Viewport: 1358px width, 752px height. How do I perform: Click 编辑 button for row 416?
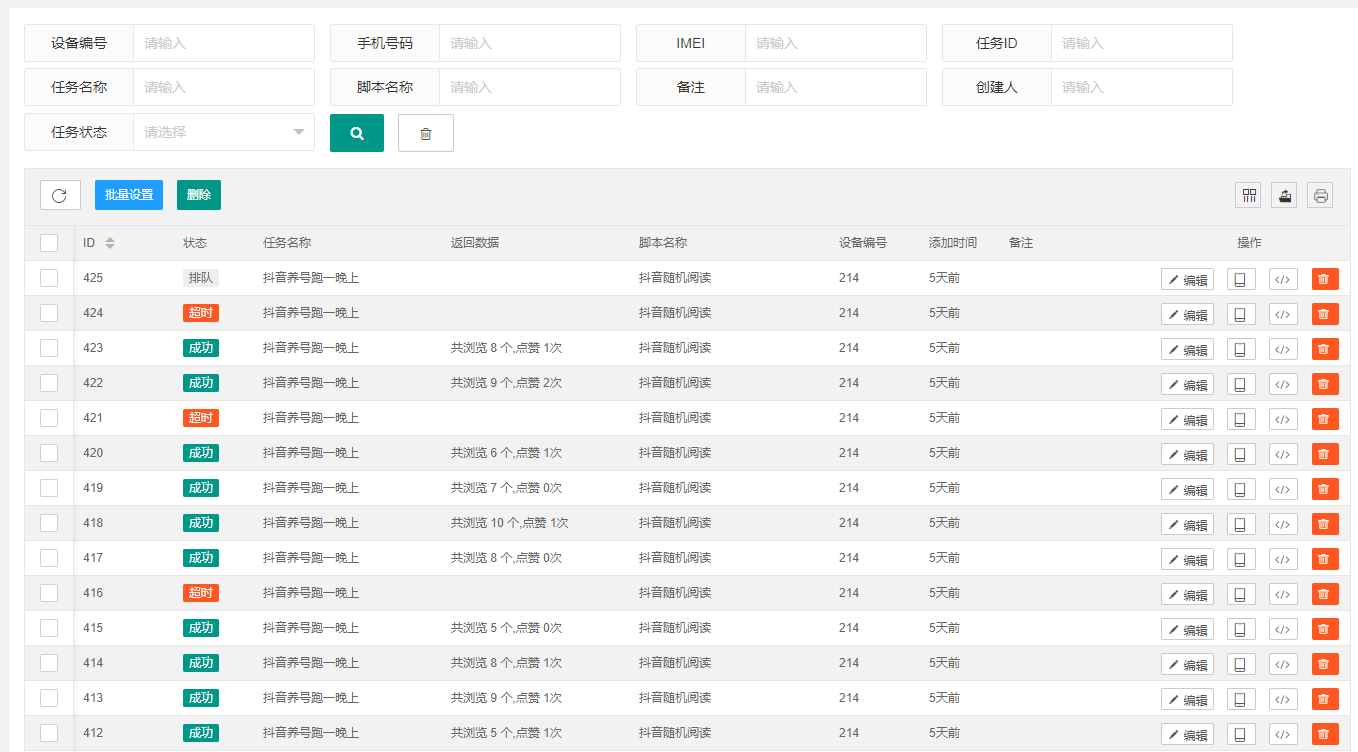tap(1187, 594)
